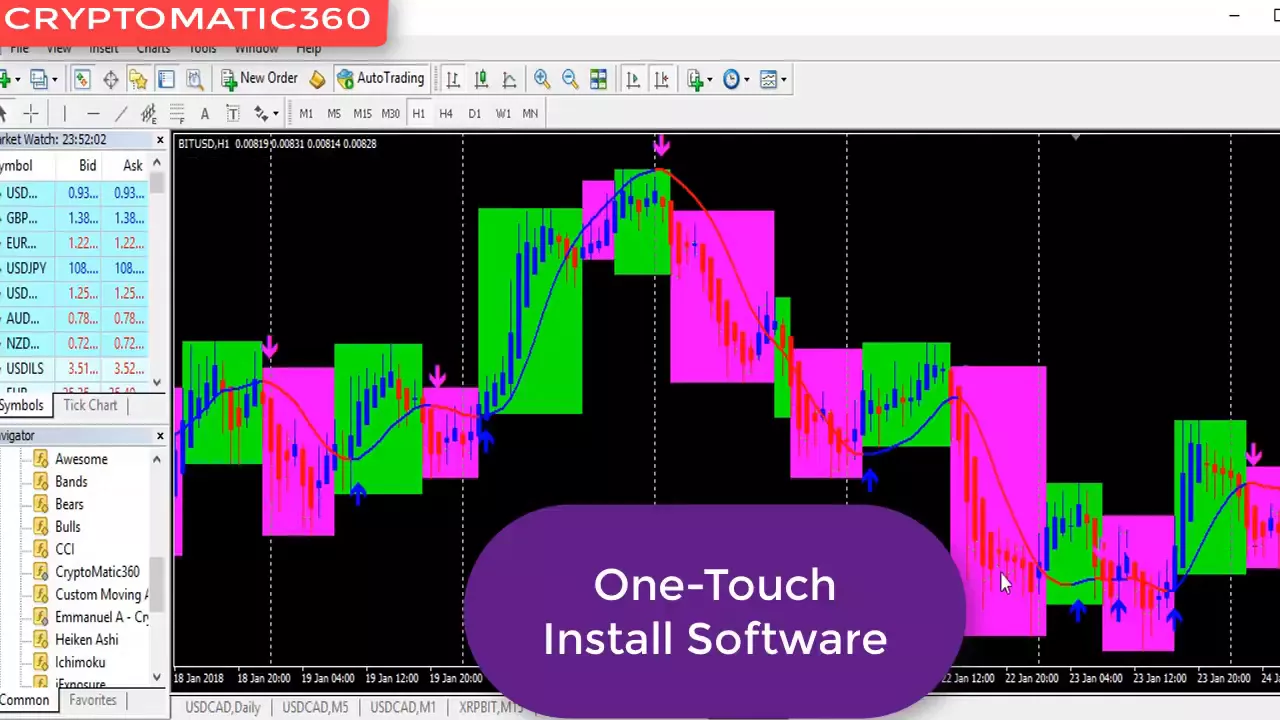Close the Market Watch panel
1280x720 pixels.
click(x=159, y=140)
